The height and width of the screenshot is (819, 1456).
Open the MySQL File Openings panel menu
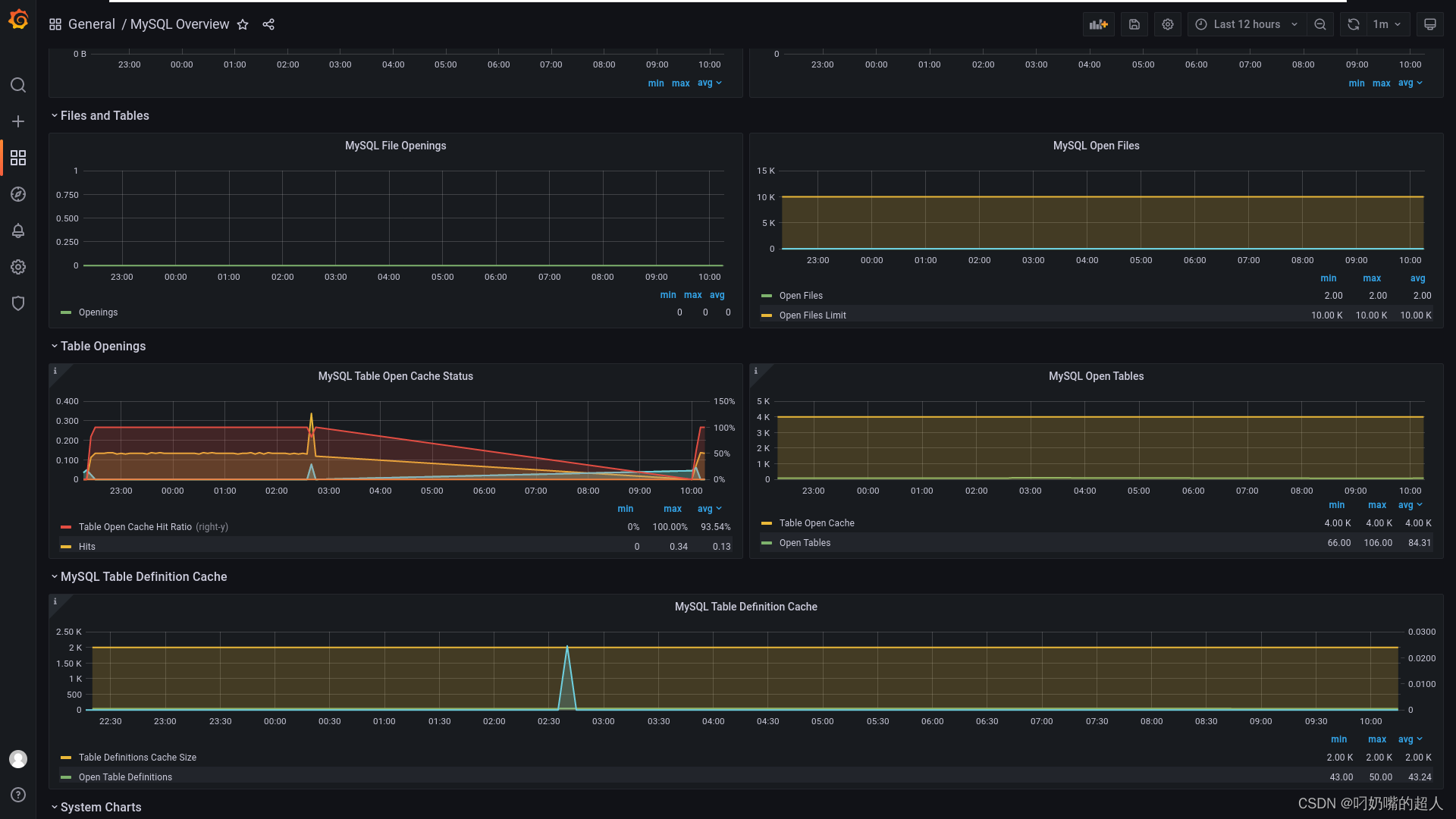pos(395,146)
